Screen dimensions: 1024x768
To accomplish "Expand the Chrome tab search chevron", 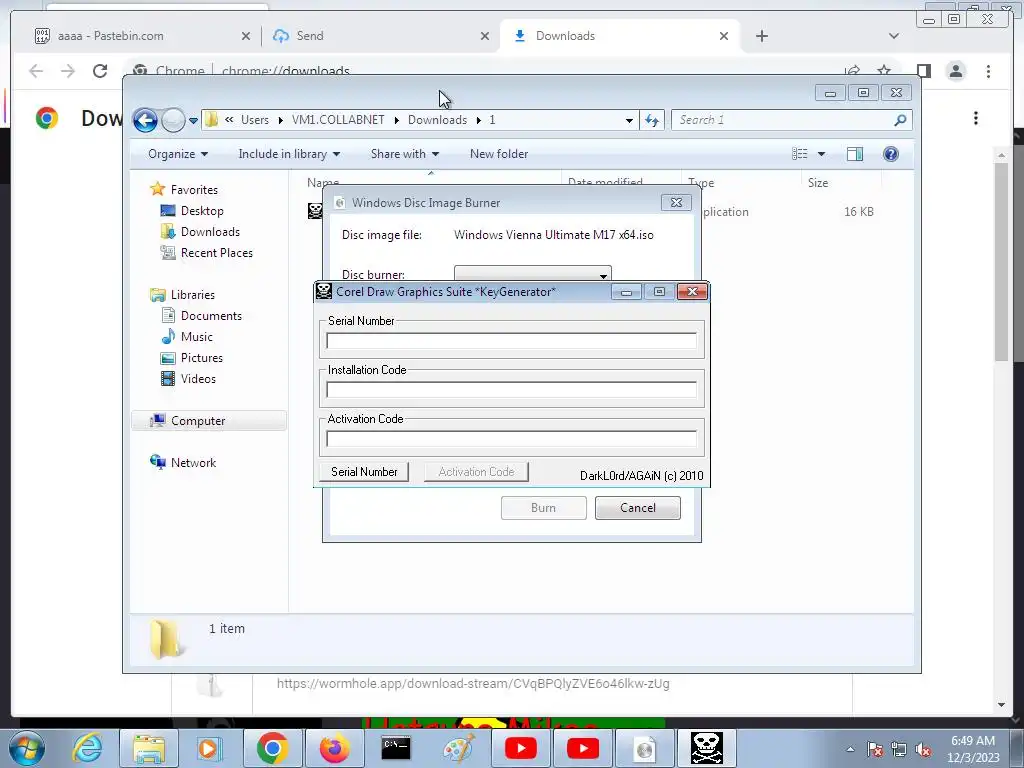I will click(x=893, y=36).
